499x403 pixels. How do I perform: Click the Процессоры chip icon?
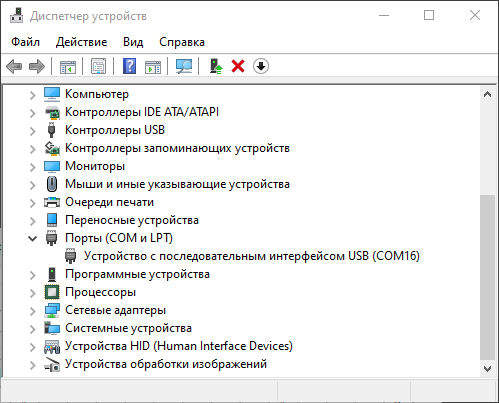52,292
